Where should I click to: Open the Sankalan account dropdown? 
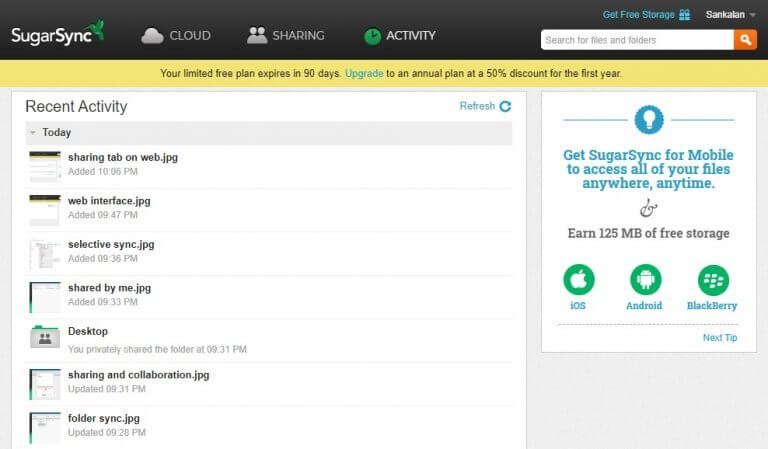pyautogui.click(x=730, y=15)
